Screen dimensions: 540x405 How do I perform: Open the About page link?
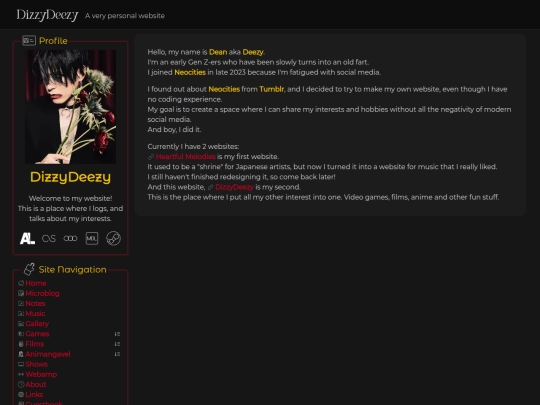[36, 384]
